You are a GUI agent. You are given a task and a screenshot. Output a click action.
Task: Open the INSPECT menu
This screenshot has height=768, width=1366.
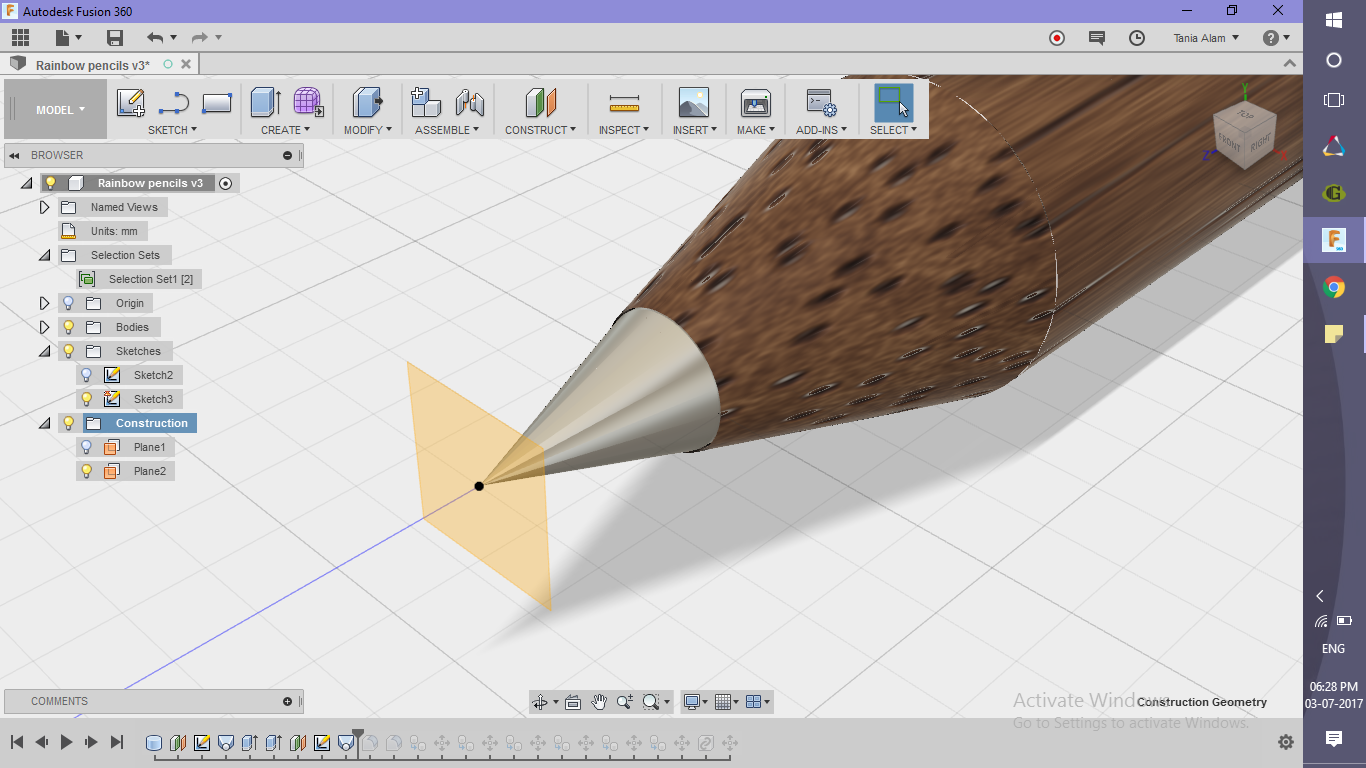[624, 130]
